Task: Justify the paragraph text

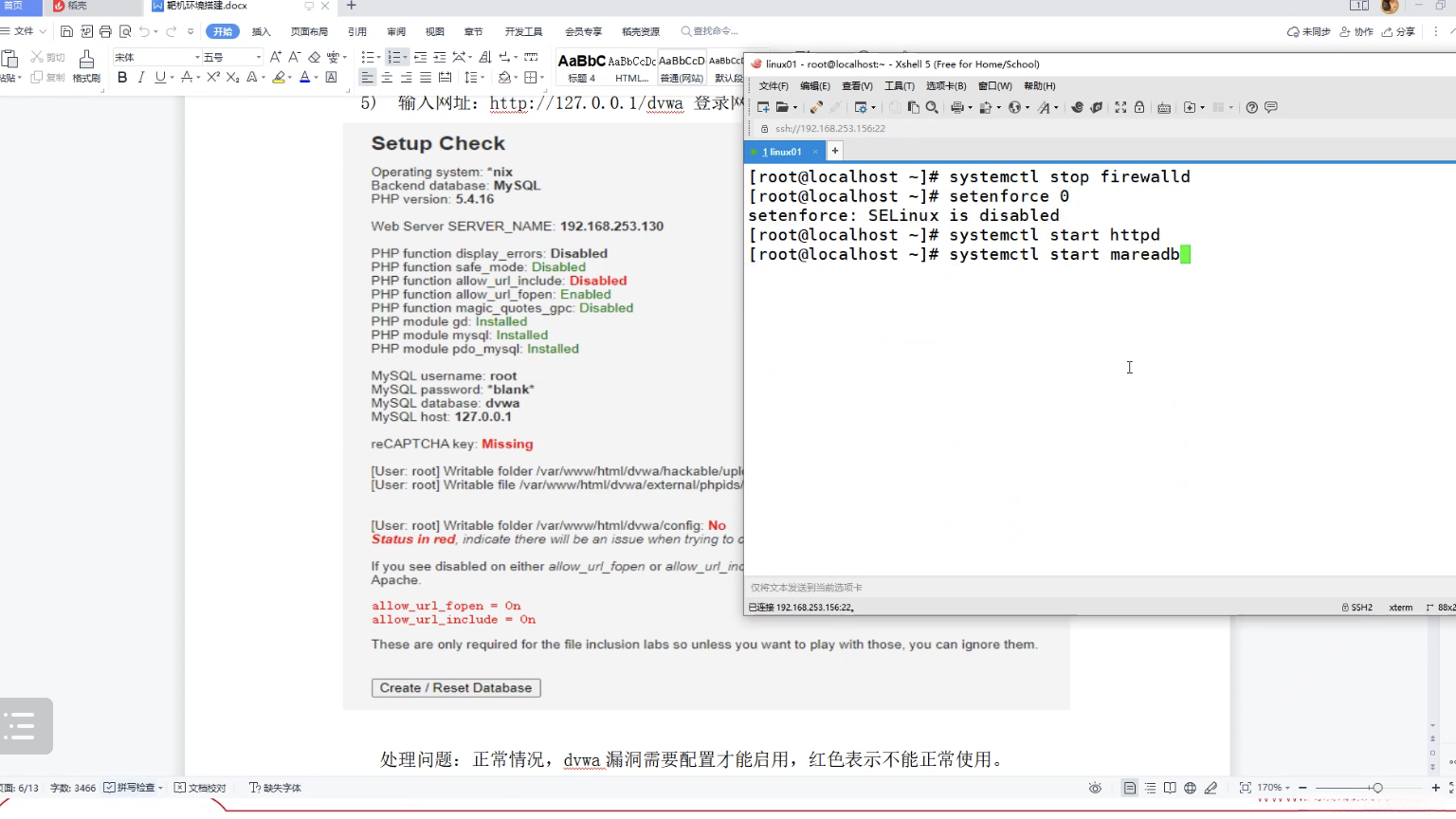Action: pyautogui.click(x=426, y=78)
